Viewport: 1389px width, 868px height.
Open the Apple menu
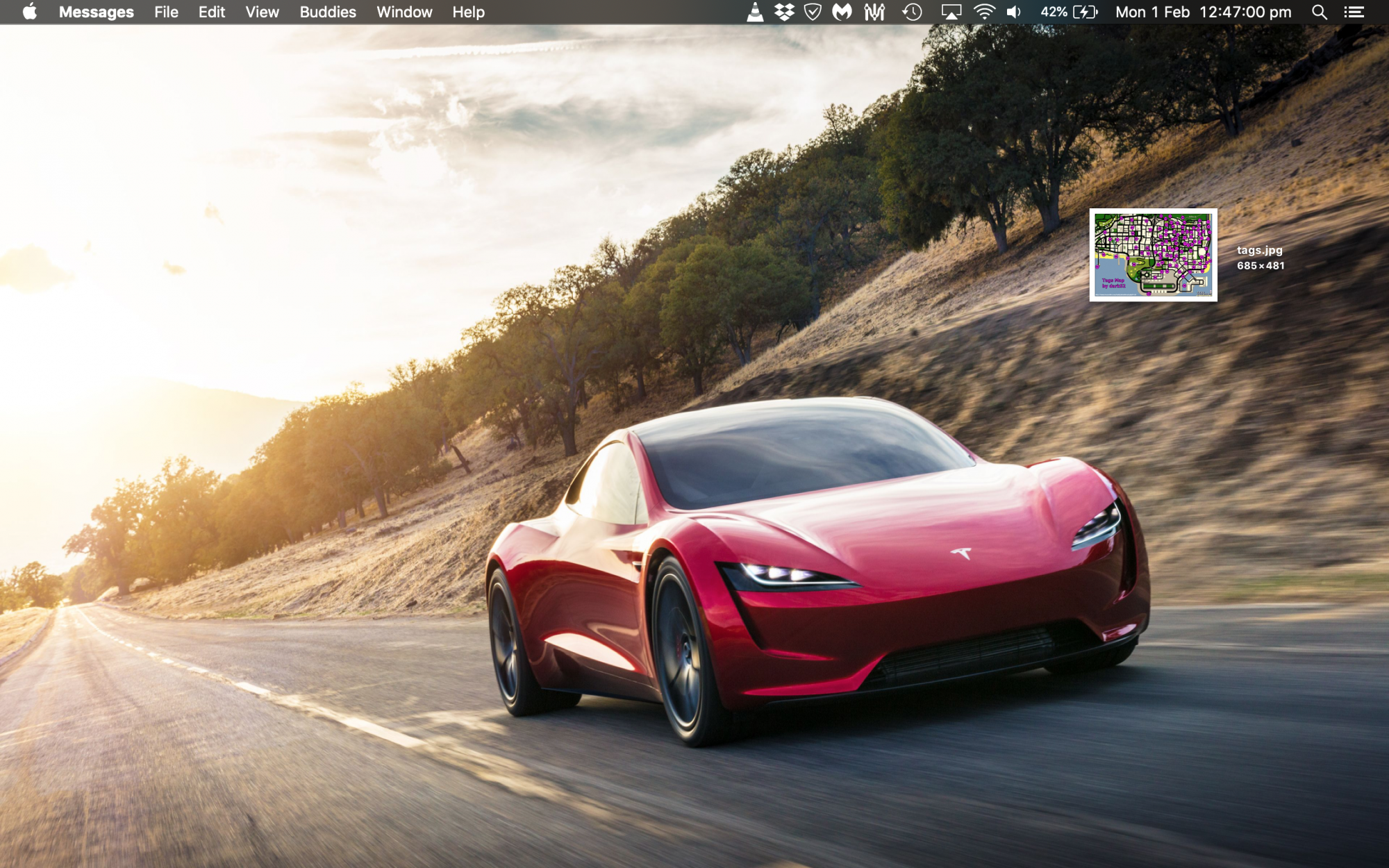point(29,12)
